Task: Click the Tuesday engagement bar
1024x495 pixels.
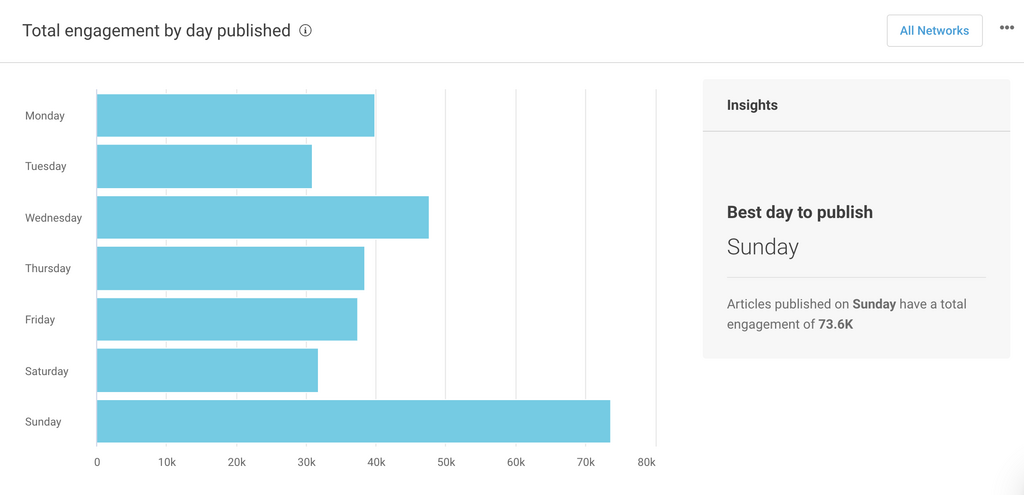Action: [x=204, y=166]
